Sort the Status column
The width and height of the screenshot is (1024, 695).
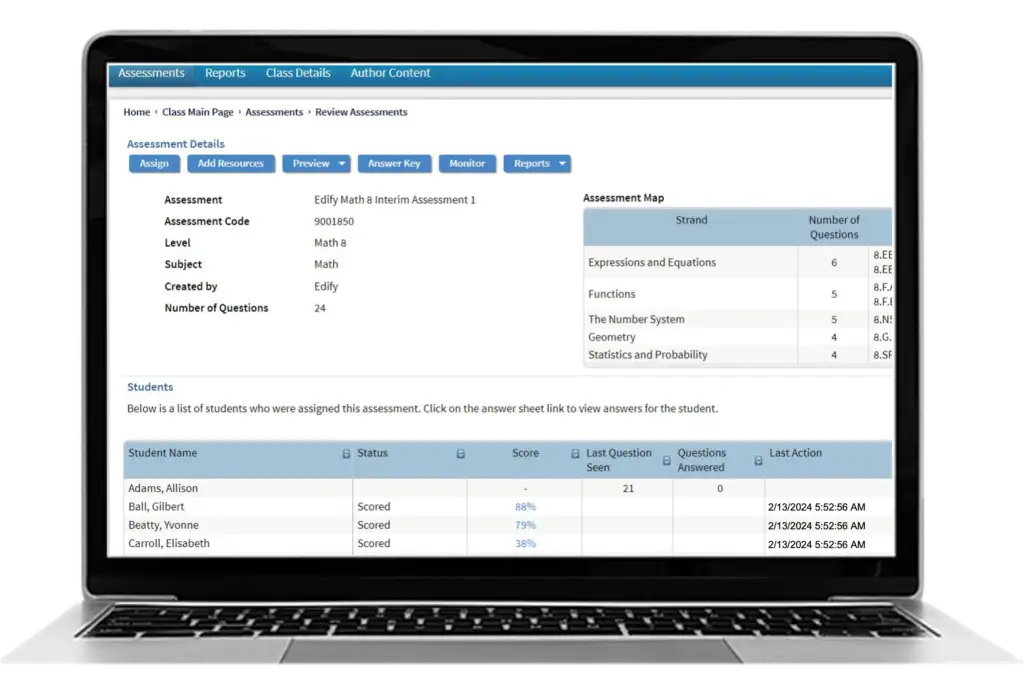[460, 453]
